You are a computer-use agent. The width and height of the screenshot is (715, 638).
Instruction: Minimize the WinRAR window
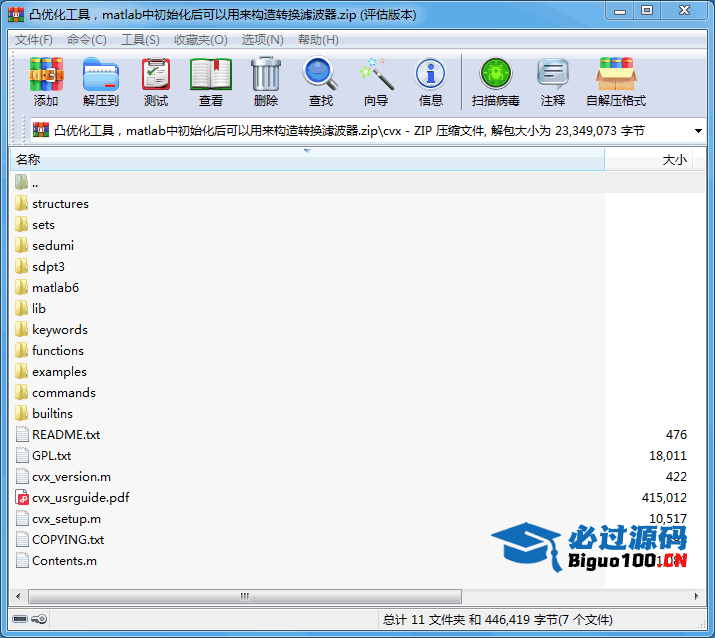620,11
